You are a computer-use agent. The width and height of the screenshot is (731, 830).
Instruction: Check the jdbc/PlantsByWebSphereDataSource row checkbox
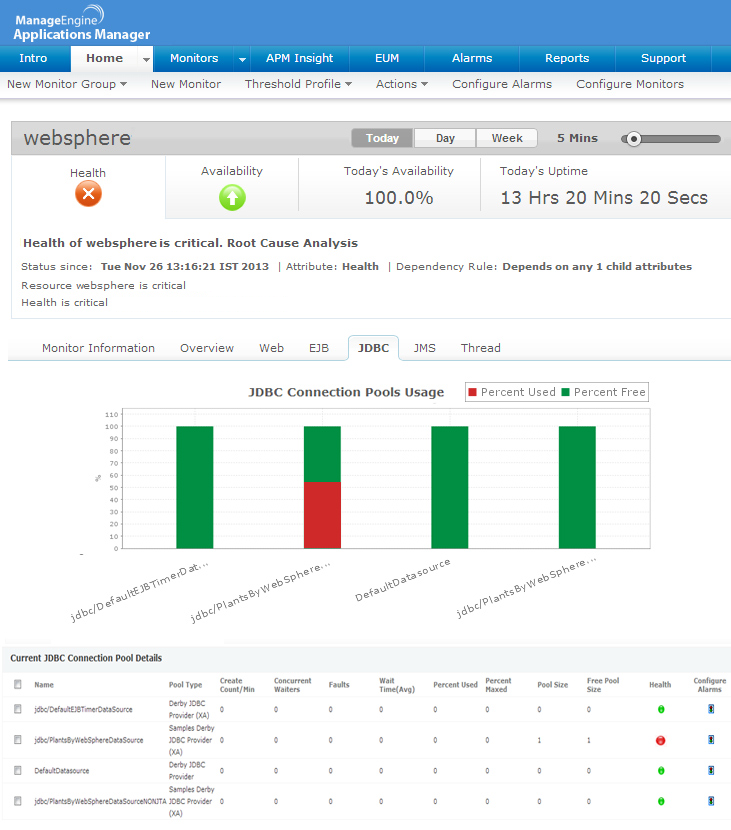point(18,739)
